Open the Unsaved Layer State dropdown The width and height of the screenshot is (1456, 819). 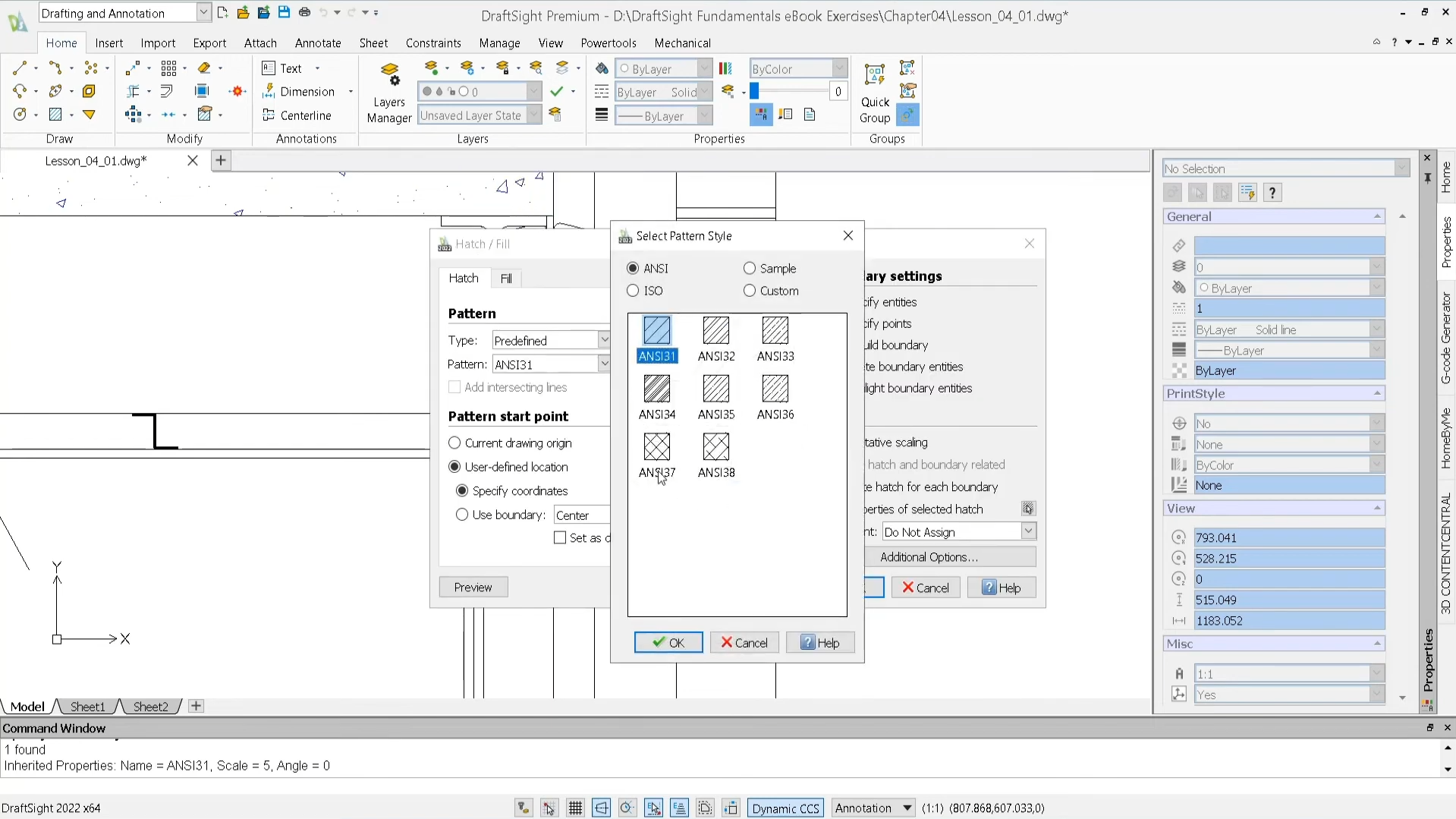(534, 115)
